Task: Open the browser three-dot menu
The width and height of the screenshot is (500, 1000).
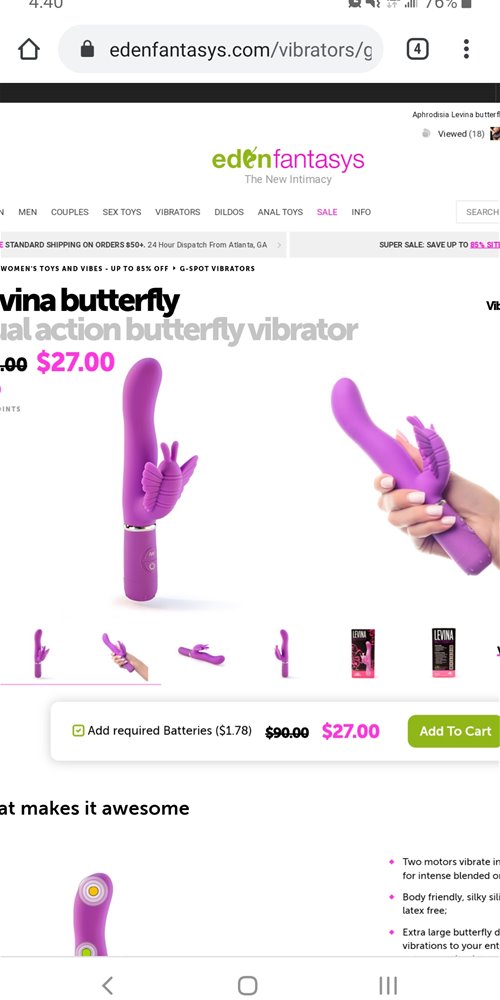Action: (466, 49)
